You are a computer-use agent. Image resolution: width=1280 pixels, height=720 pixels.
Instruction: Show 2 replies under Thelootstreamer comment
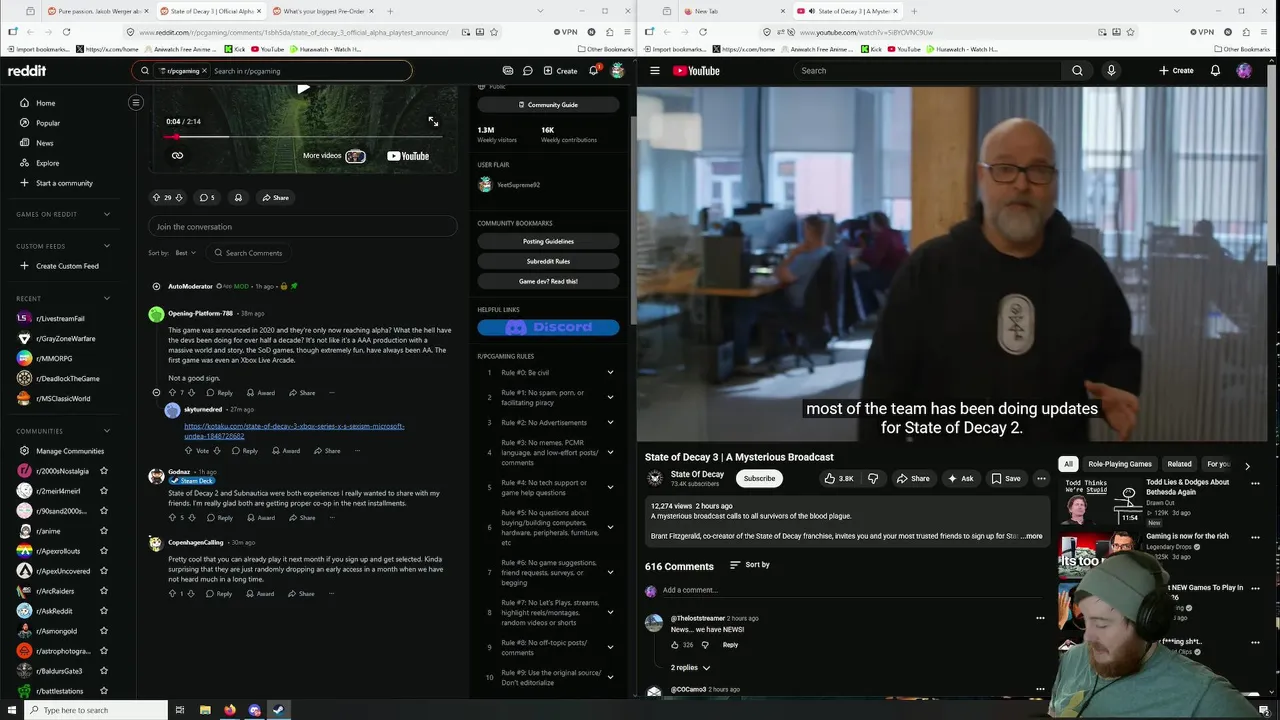690,667
